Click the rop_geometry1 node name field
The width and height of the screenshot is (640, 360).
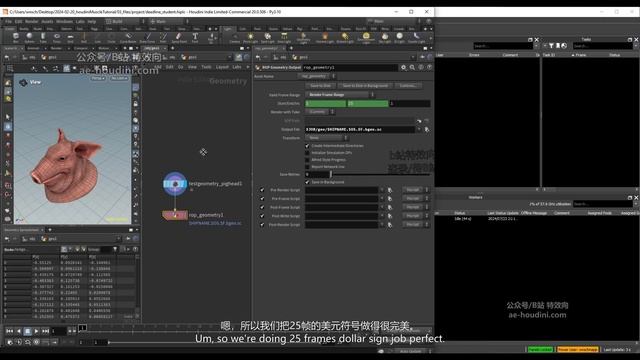[350, 67]
